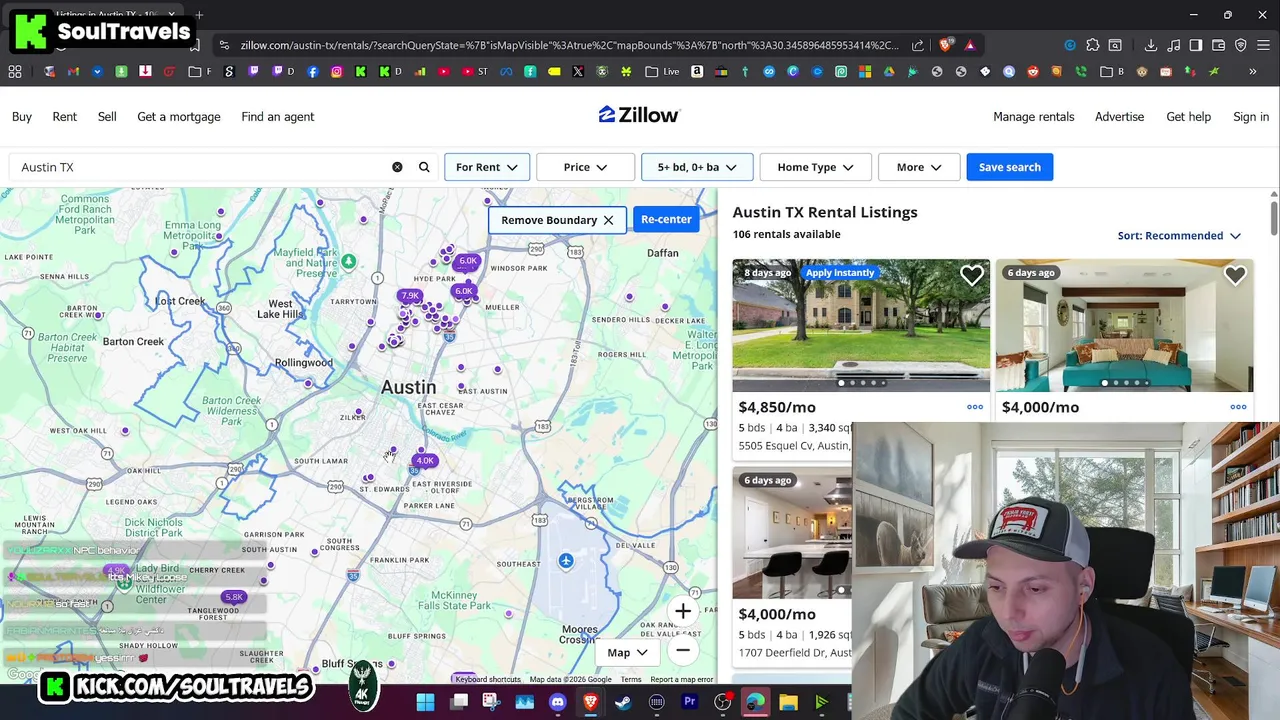Zoom out on the map
Viewport: 1280px width, 720px height.
point(683,651)
